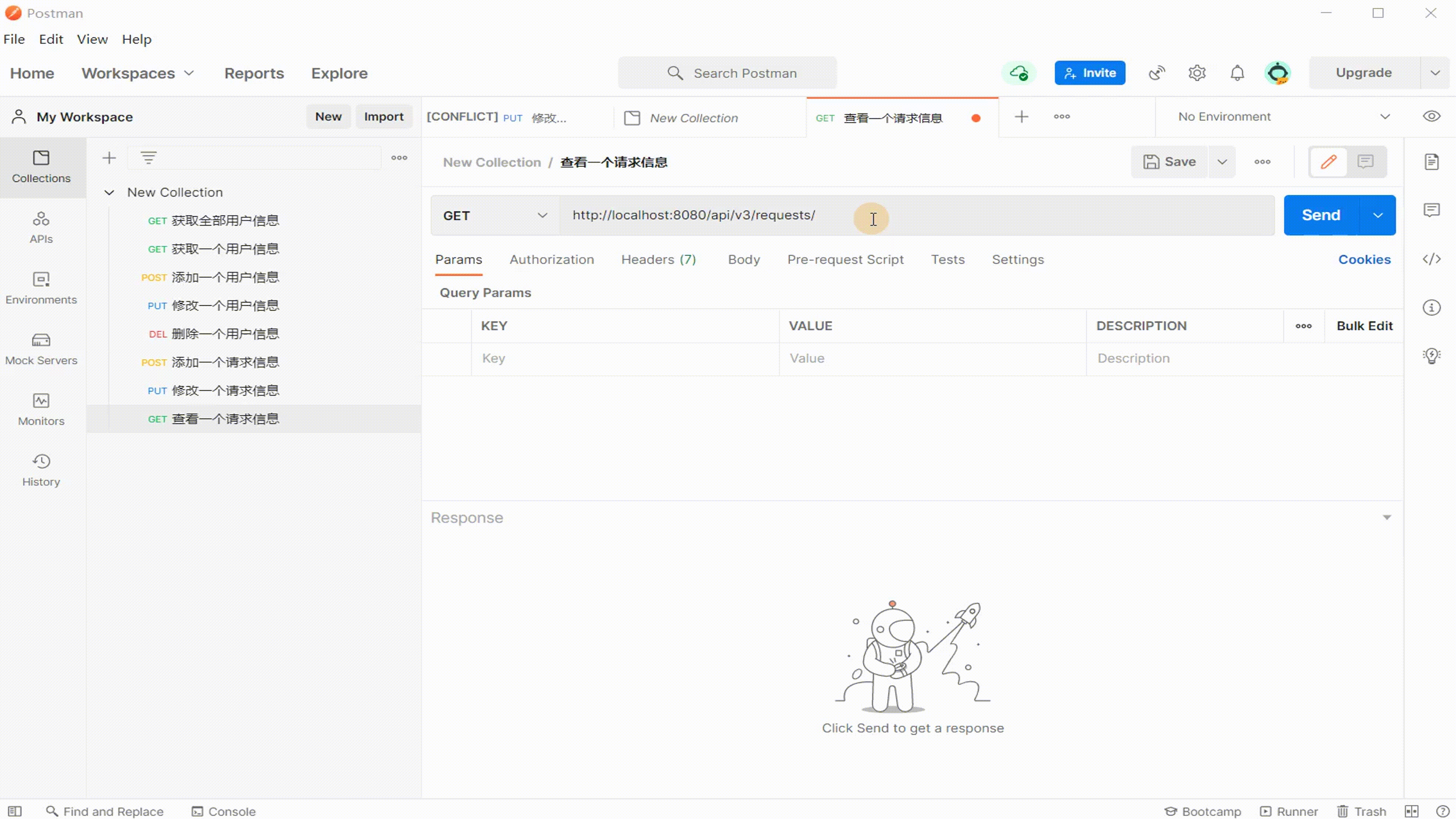Image resolution: width=1456 pixels, height=819 pixels.
Task: Click the lightbulb related requests icon
Action: (x=1432, y=356)
